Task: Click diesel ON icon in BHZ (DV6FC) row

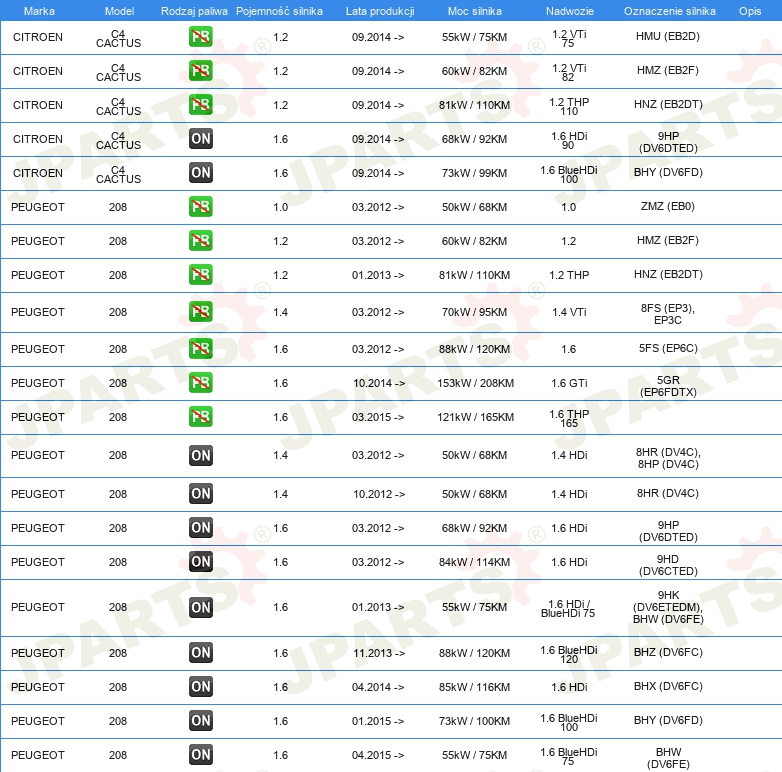Action: (200, 653)
